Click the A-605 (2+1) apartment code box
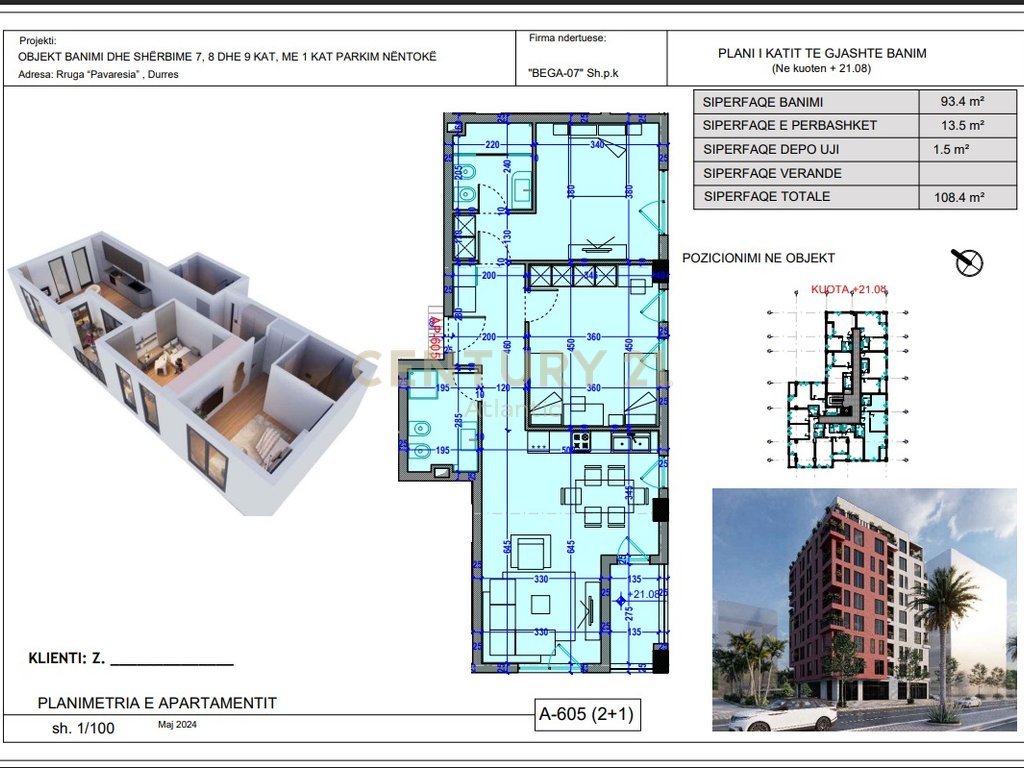The width and height of the screenshot is (1024, 768). 586,715
